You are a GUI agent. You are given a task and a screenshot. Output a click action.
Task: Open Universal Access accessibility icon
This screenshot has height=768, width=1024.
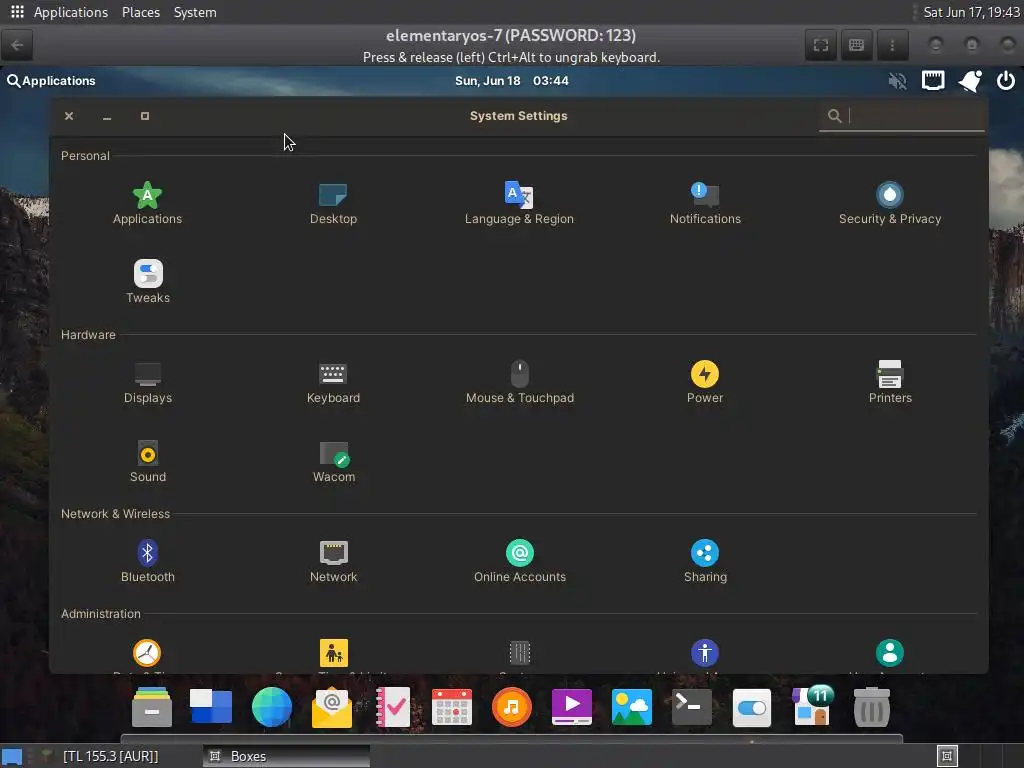[x=705, y=652]
